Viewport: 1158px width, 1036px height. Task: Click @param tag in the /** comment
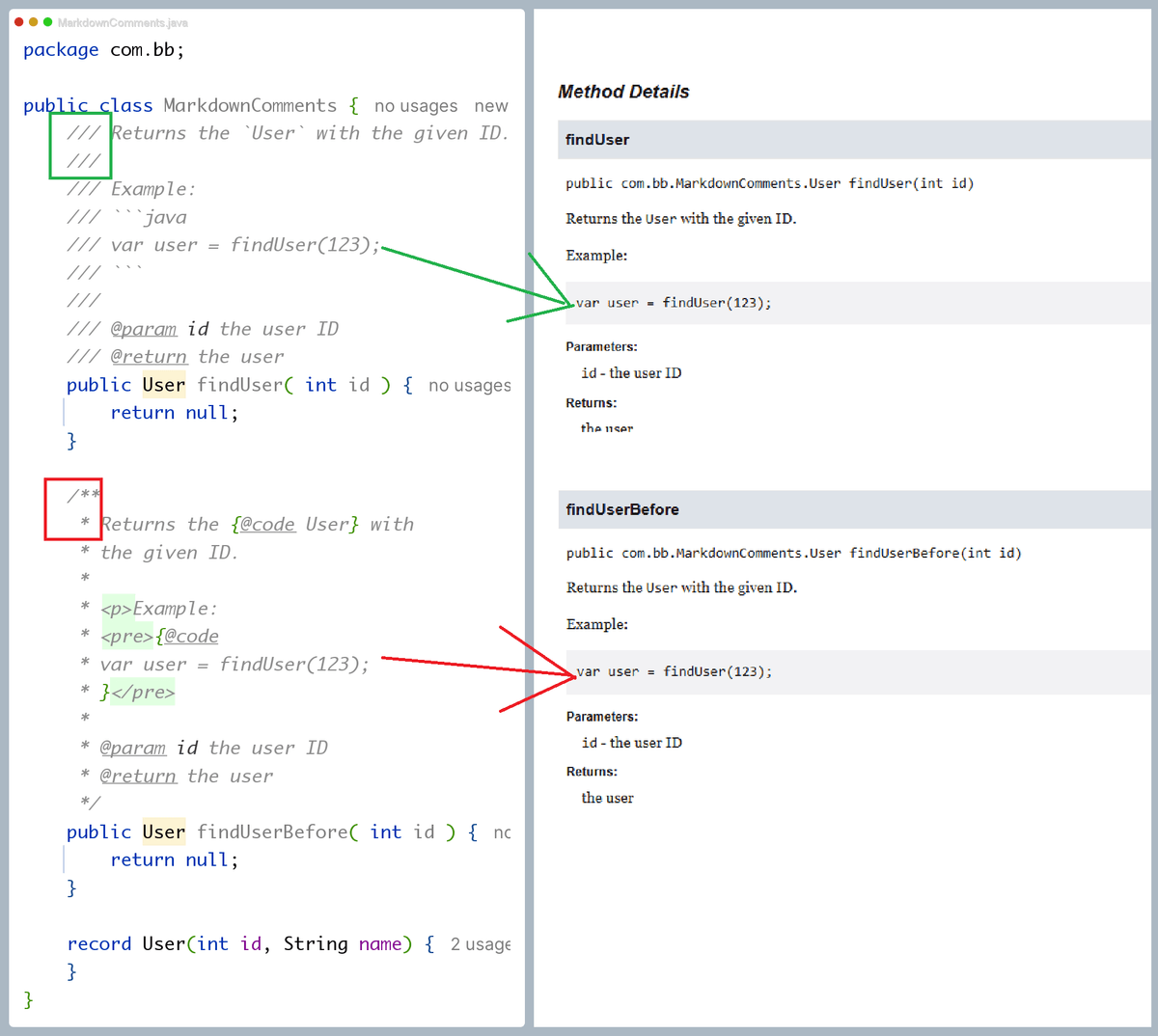click(133, 749)
